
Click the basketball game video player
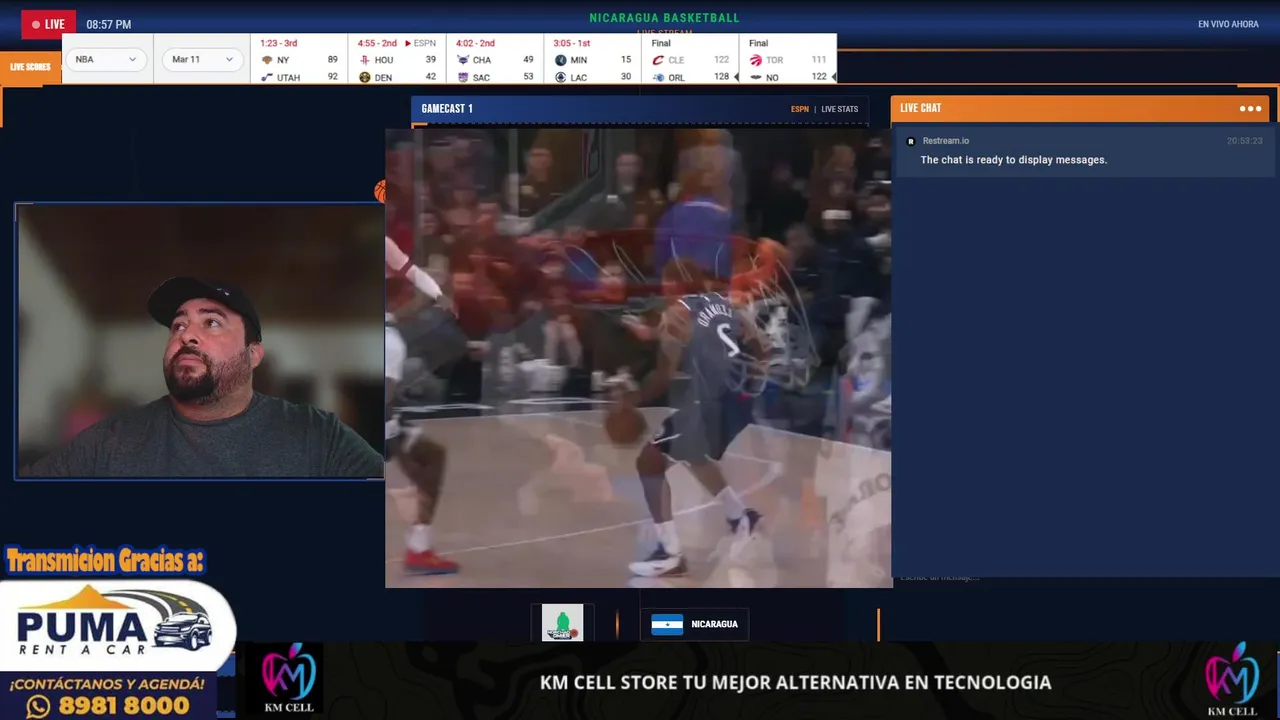point(638,357)
